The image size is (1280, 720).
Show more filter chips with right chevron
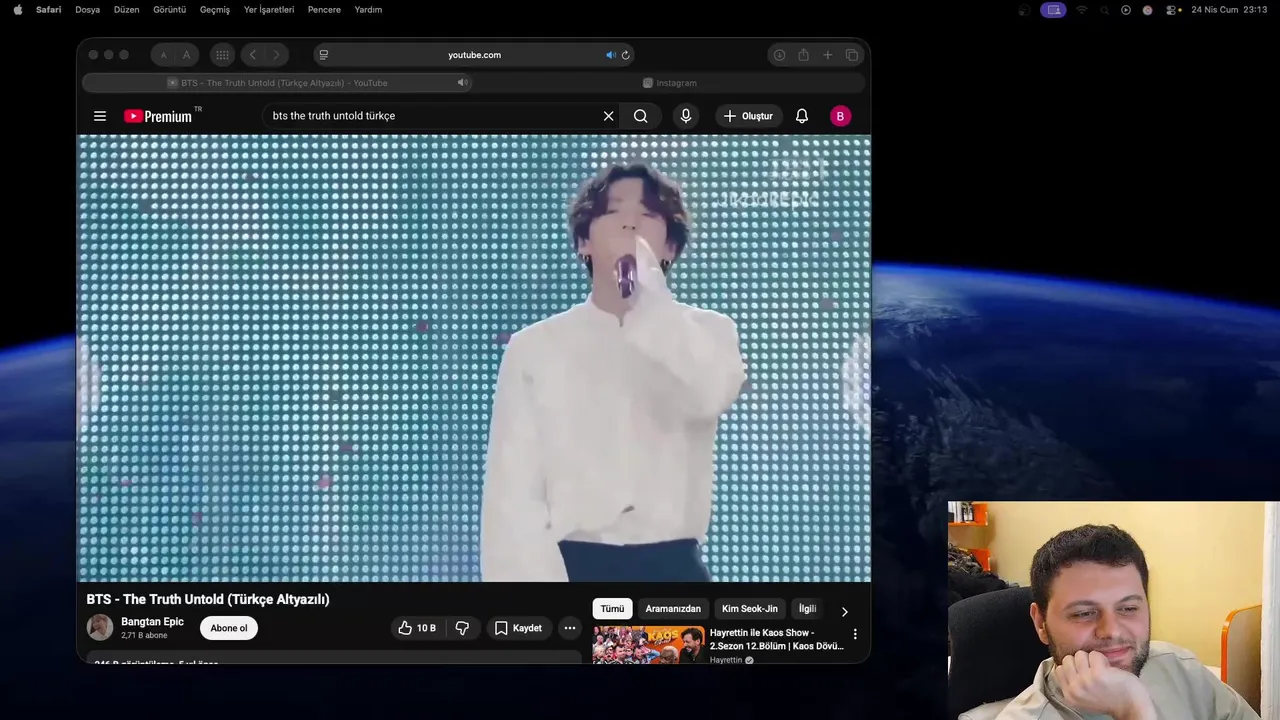(x=844, y=611)
